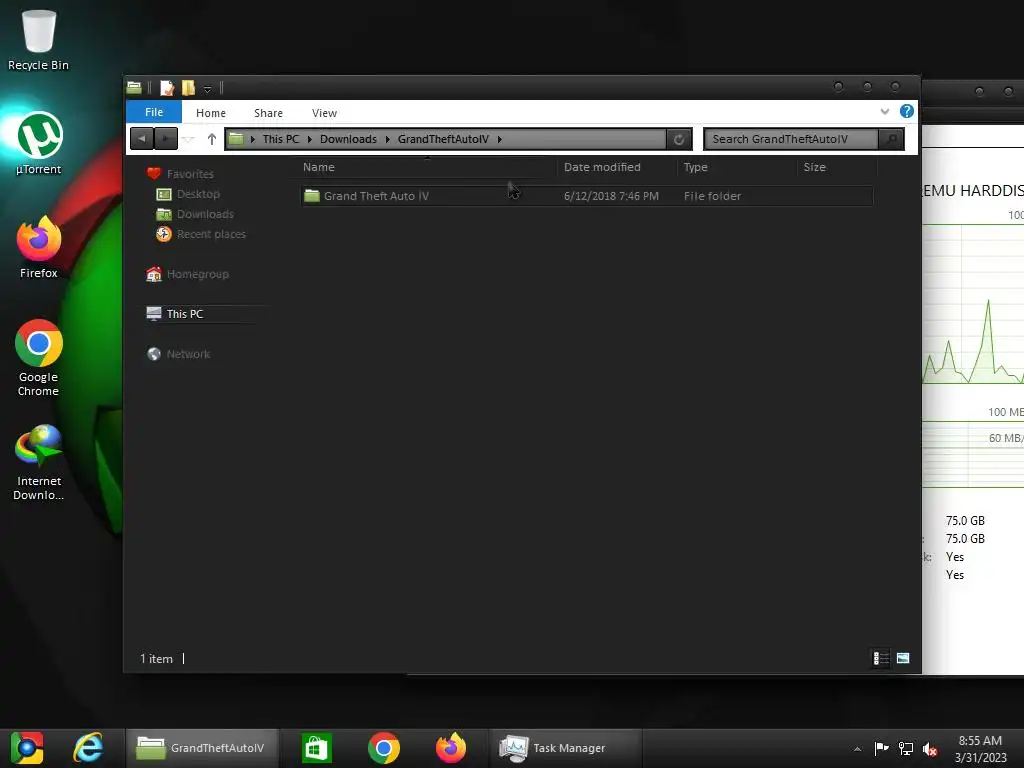This screenshot has height=768, width=1024.
Task: Click the network tray icon
Action: (x=906, y=748)
